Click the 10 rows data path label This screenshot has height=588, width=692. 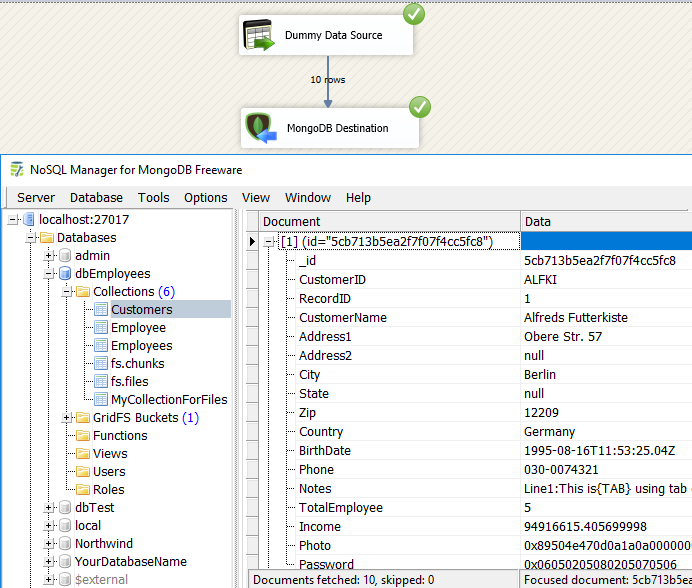coord(328,80)
